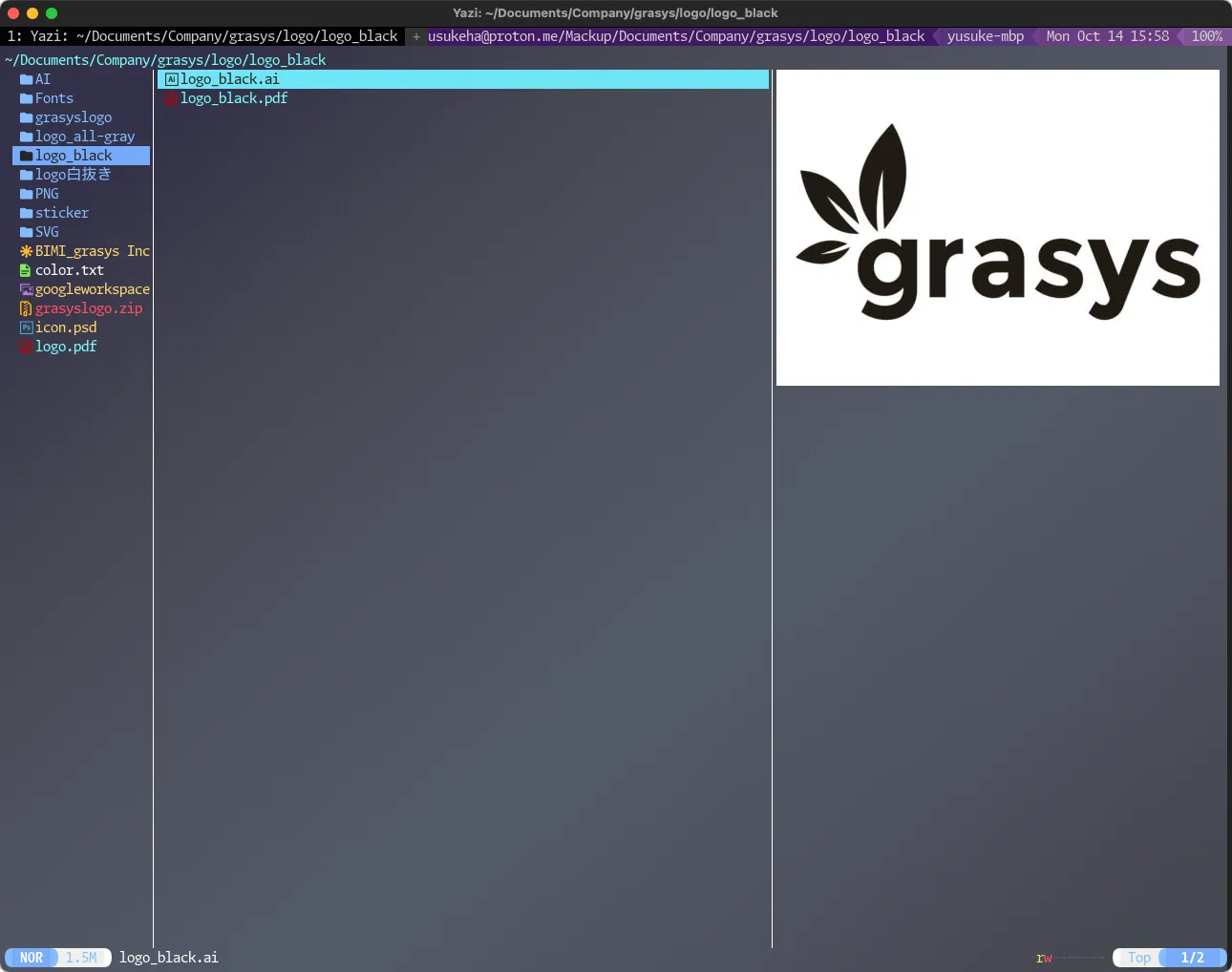Click the Top scroll position indicator

click(1139, 958)
